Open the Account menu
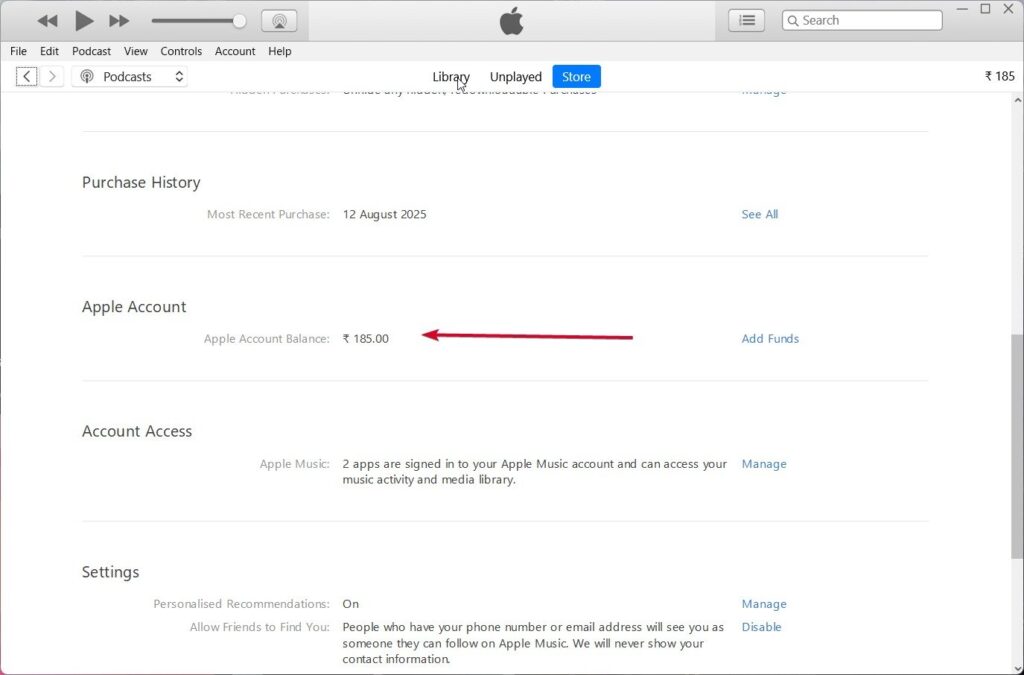 (x=235, y=51)
